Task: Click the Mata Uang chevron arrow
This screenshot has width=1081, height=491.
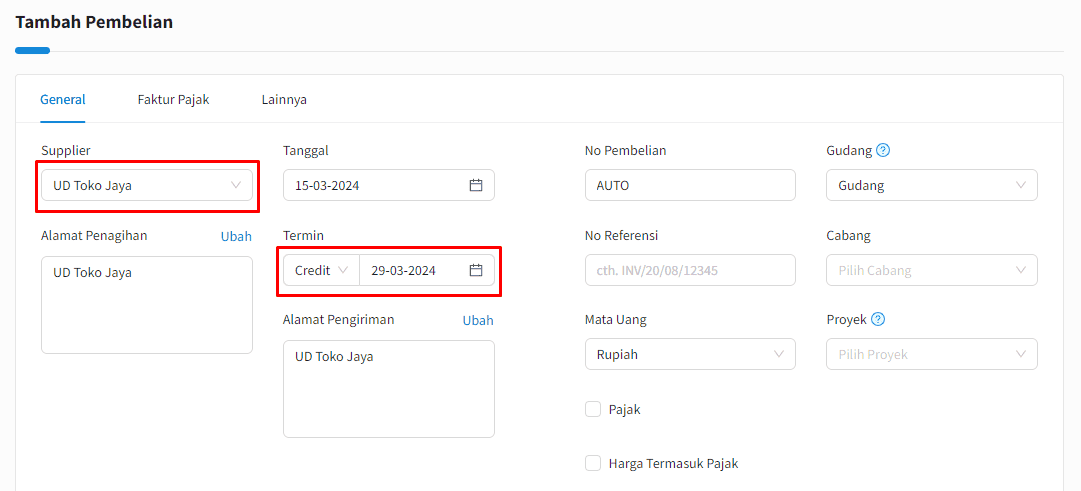Action: point(779,354)
